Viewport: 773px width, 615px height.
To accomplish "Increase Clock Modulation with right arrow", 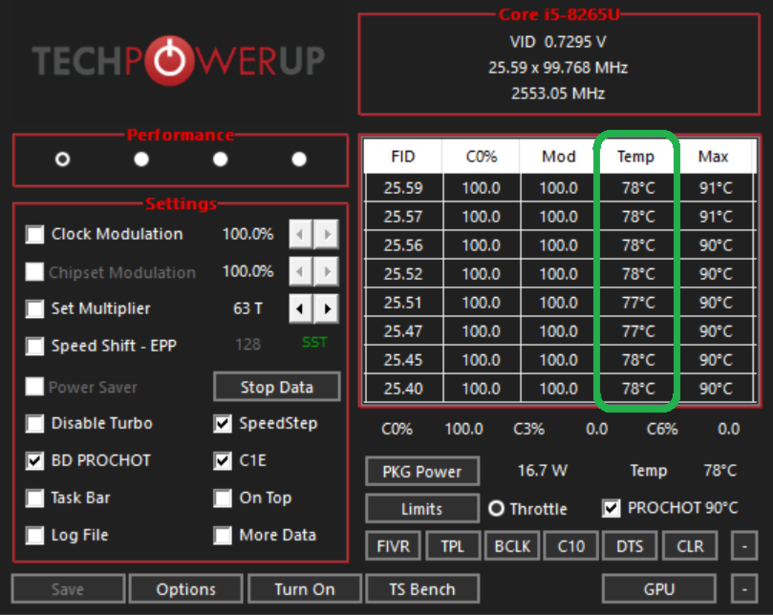I will pos(326,234).
